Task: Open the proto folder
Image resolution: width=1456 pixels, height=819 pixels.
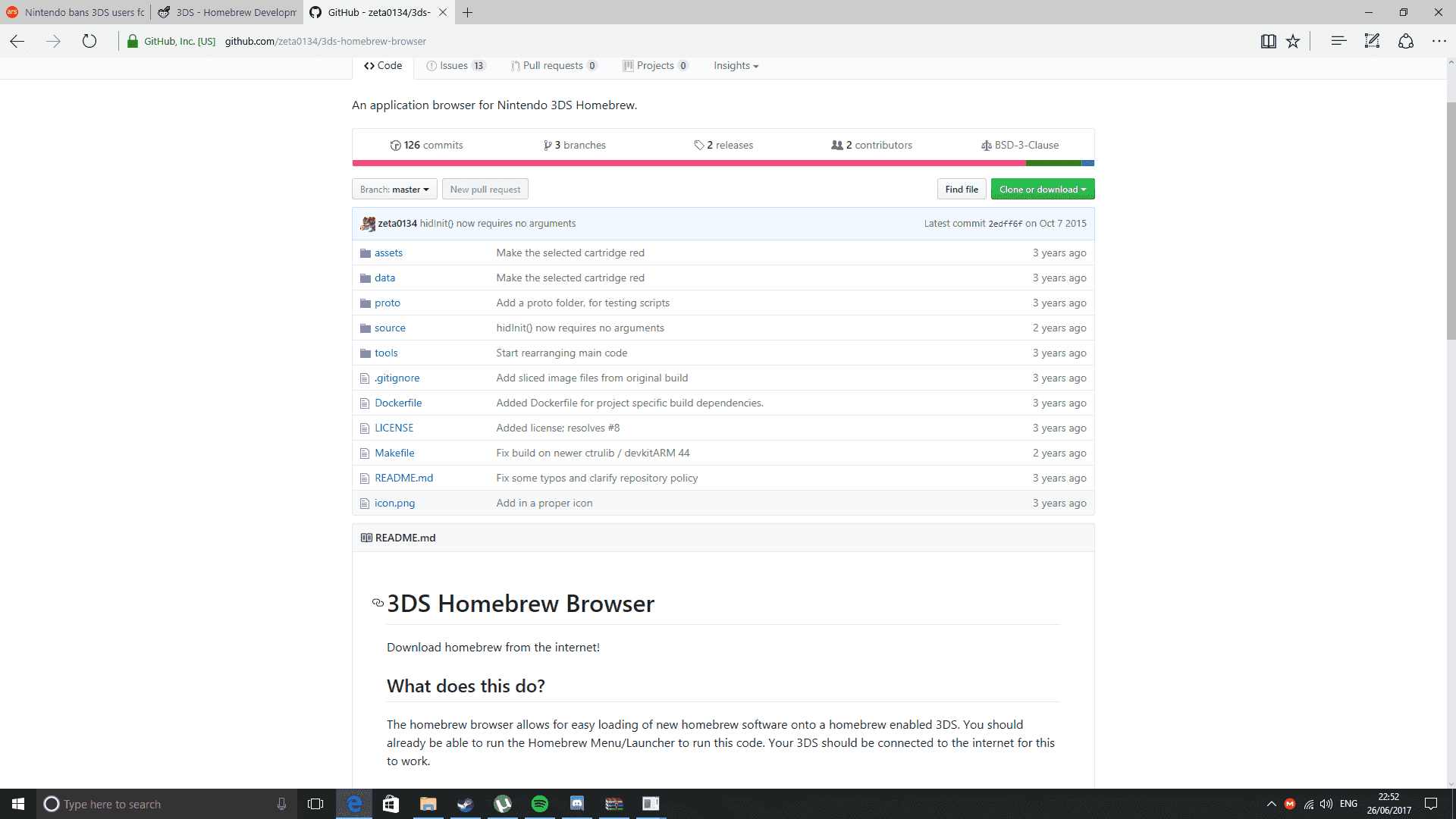Action: click(388, 303)
